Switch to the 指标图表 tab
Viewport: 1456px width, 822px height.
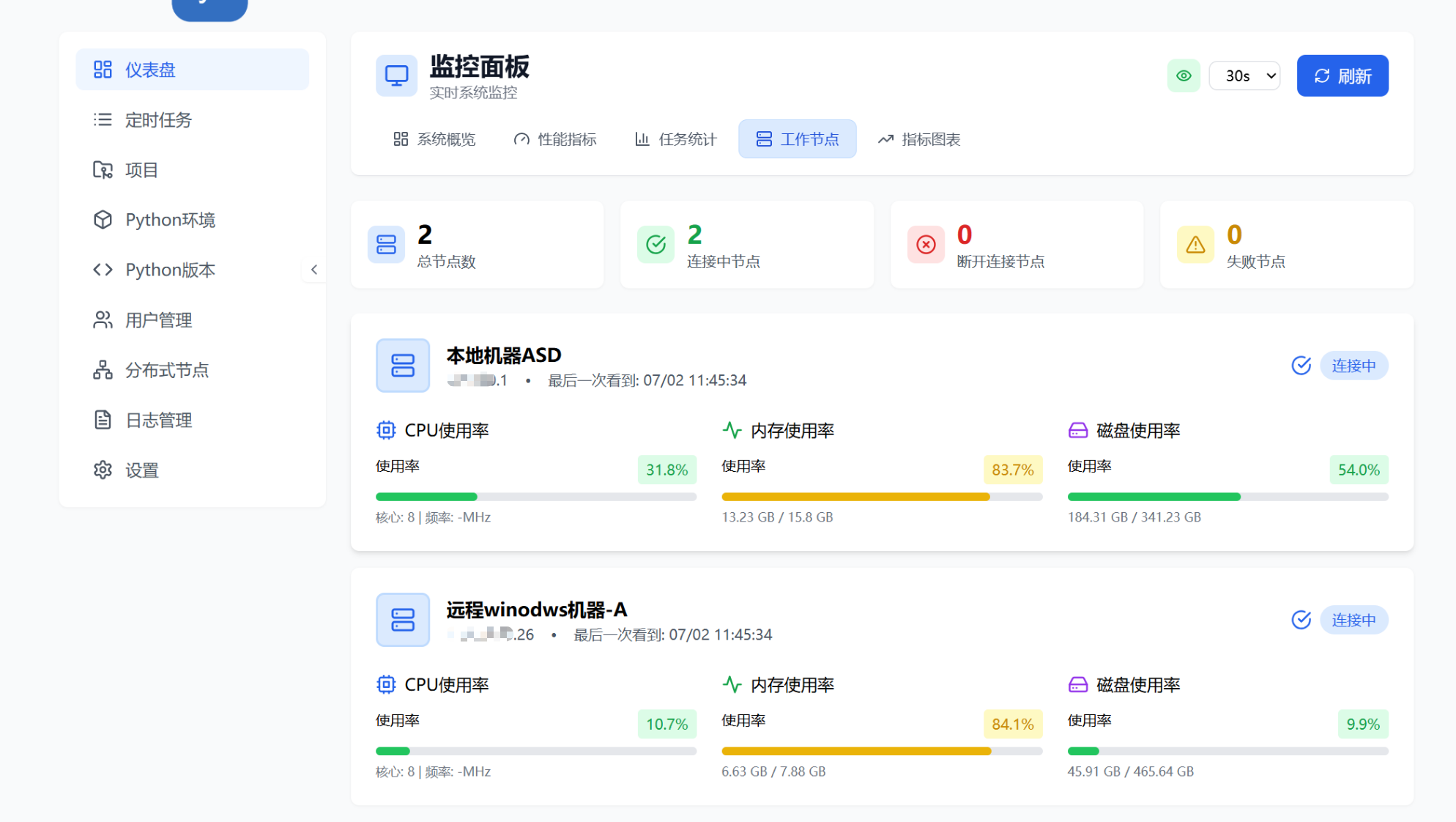918,139
